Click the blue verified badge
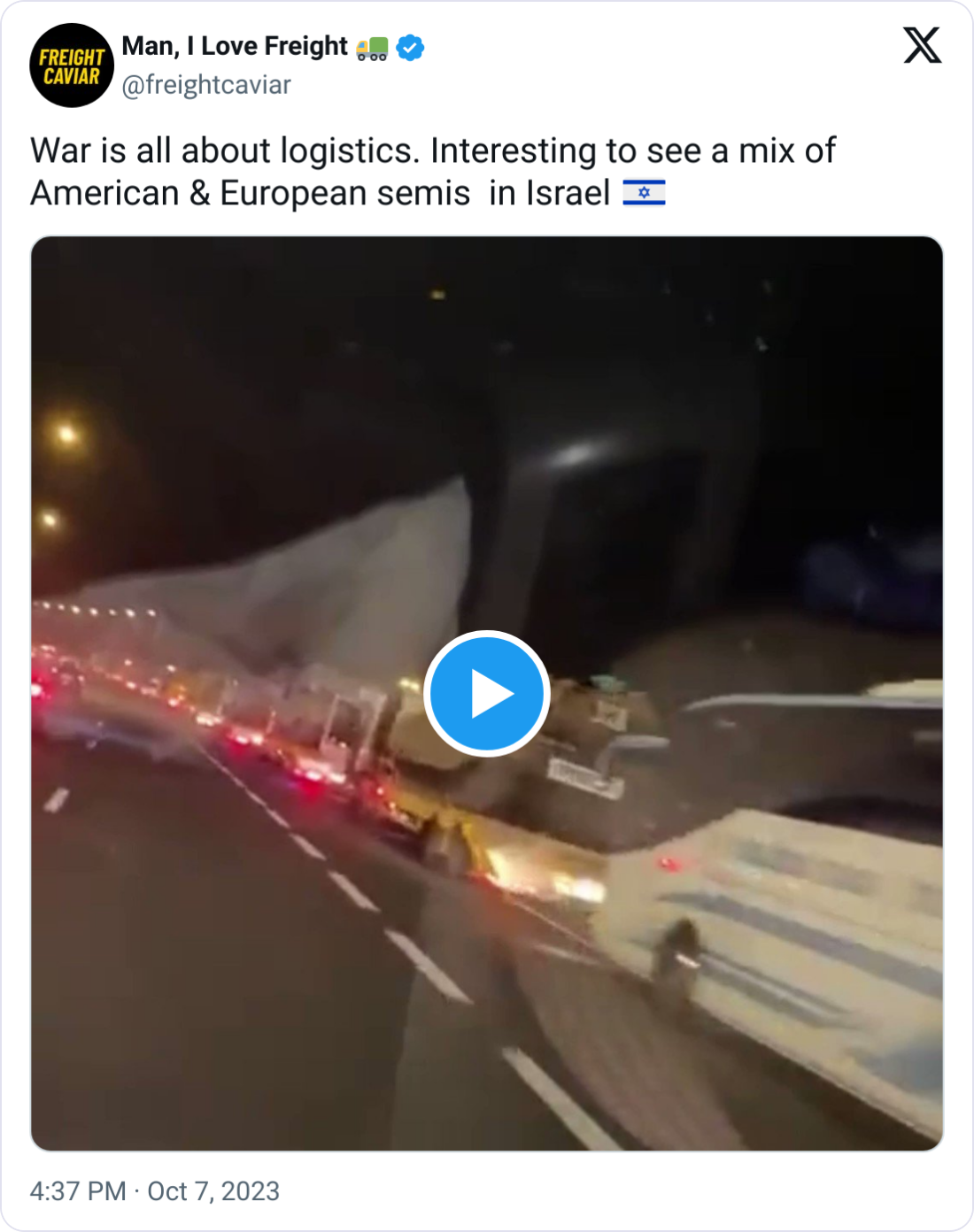This screenshot has height=1232, width=974. (x=410, y=47)
